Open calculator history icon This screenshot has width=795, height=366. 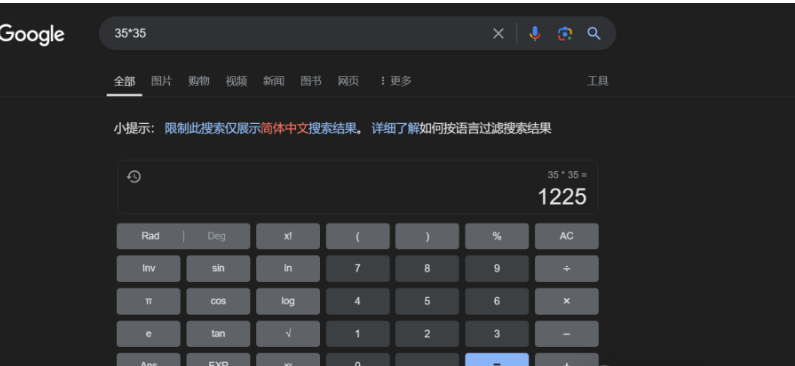click(134, 176)
